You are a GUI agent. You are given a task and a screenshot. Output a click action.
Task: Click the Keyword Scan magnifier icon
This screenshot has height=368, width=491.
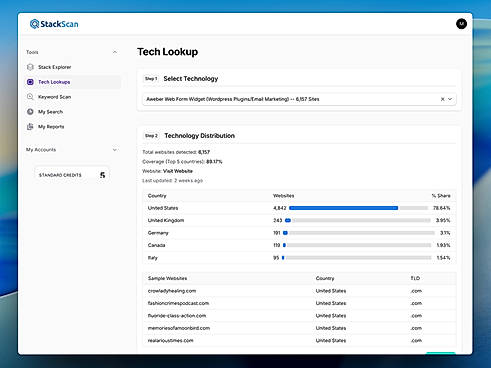[30, 97]
